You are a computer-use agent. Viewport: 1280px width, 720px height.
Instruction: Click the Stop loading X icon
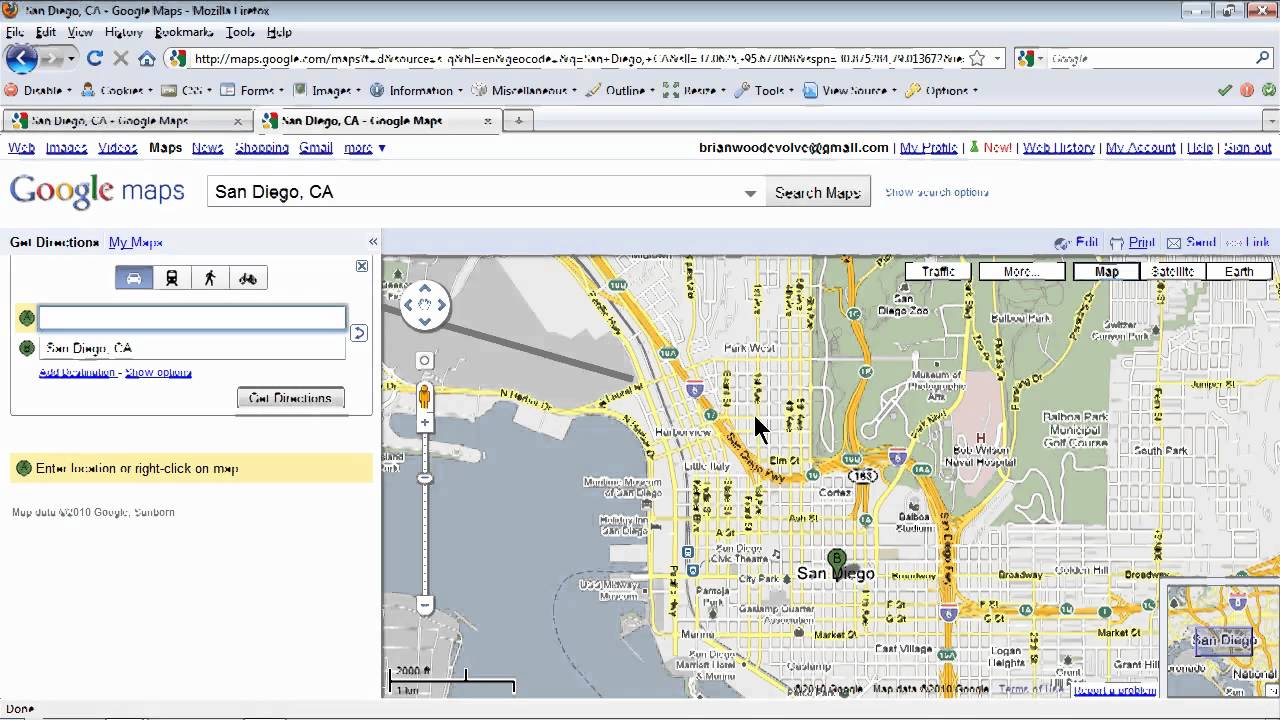coord(121,59)
